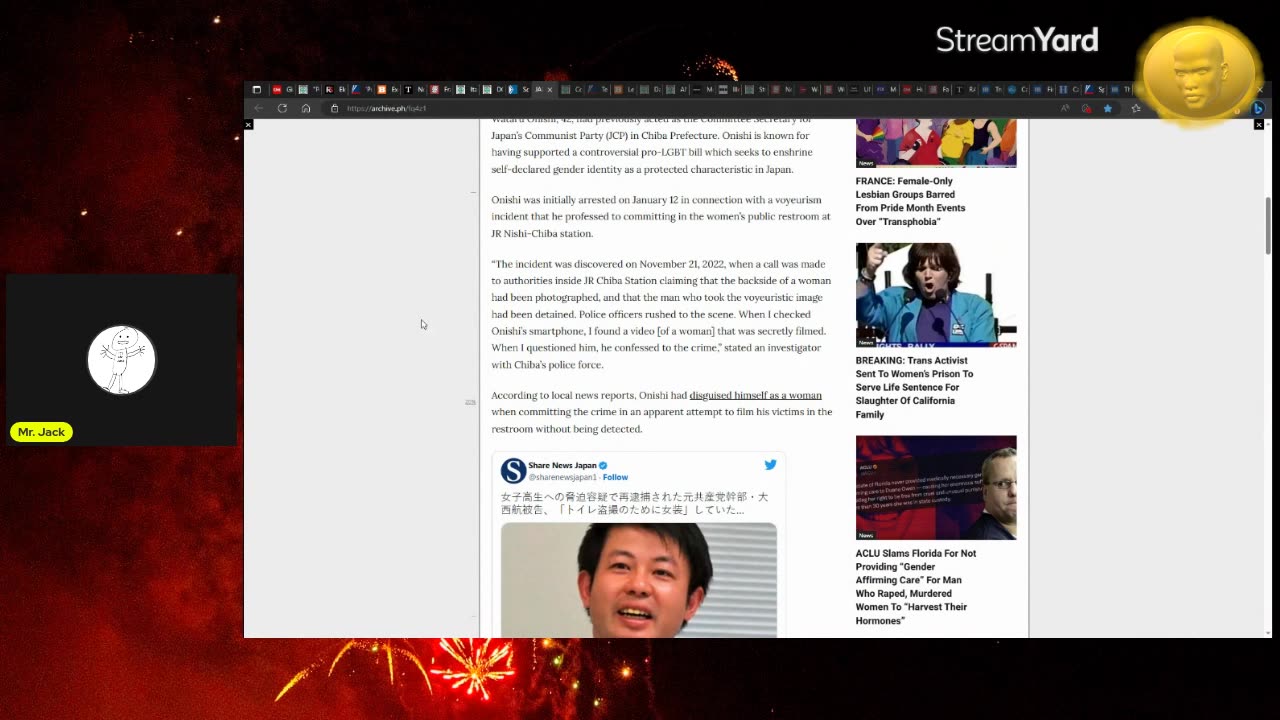
Task: Open the Bing icon at toolbar right
Action: (1258, 108)
